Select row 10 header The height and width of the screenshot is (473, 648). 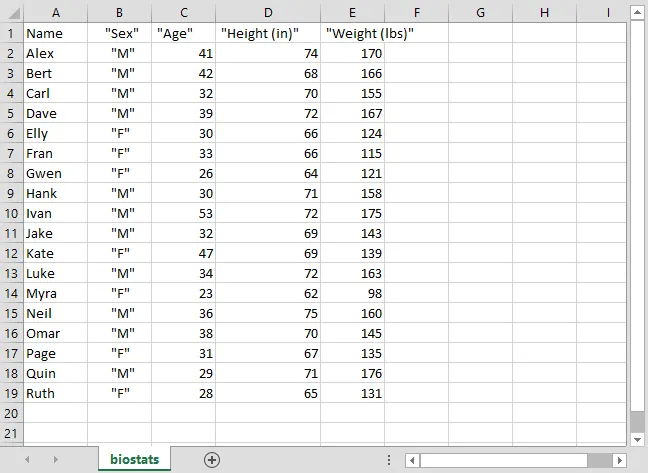click(11, 213)
